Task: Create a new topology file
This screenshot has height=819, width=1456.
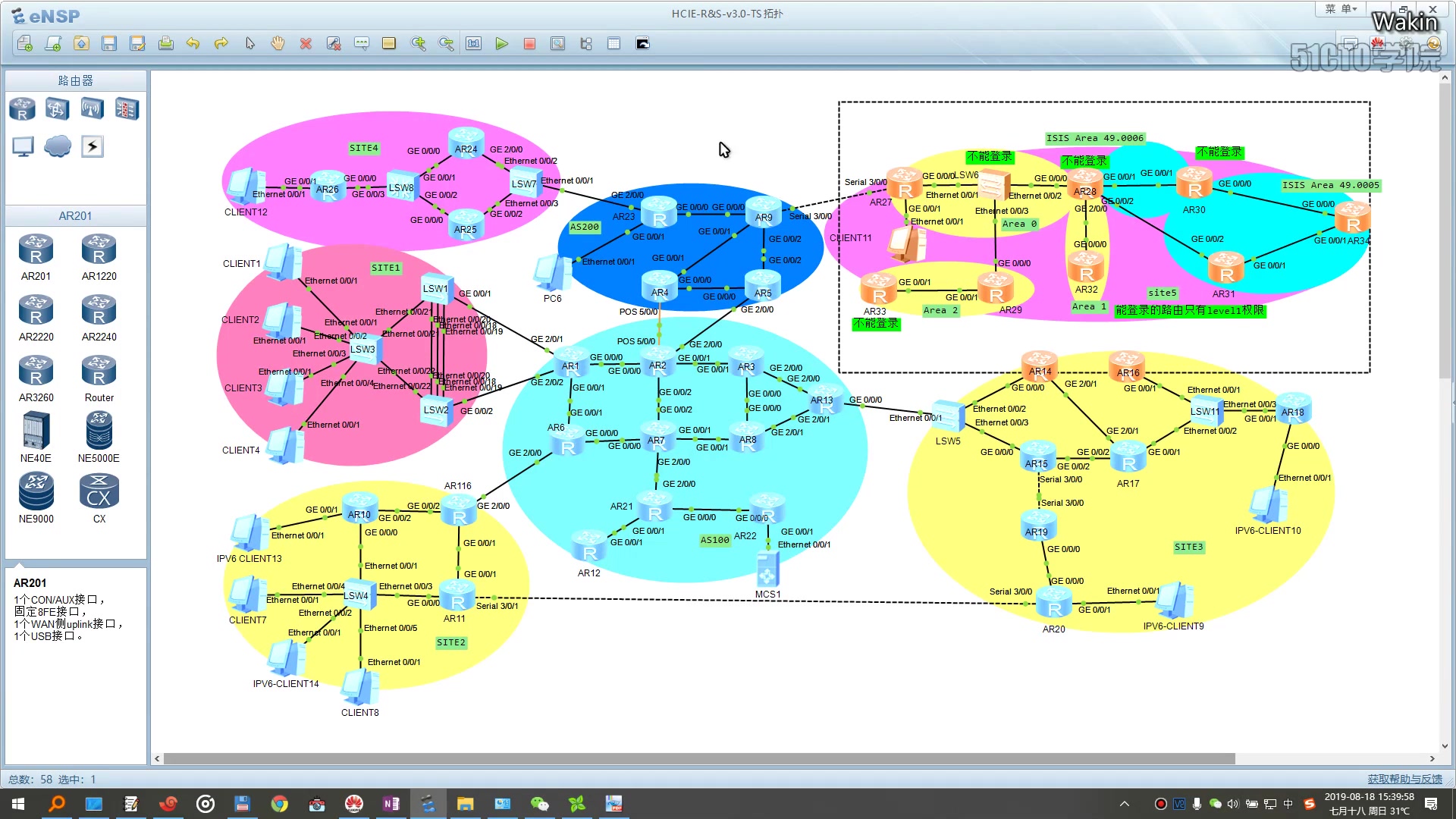Action: [x=25, y=44]
